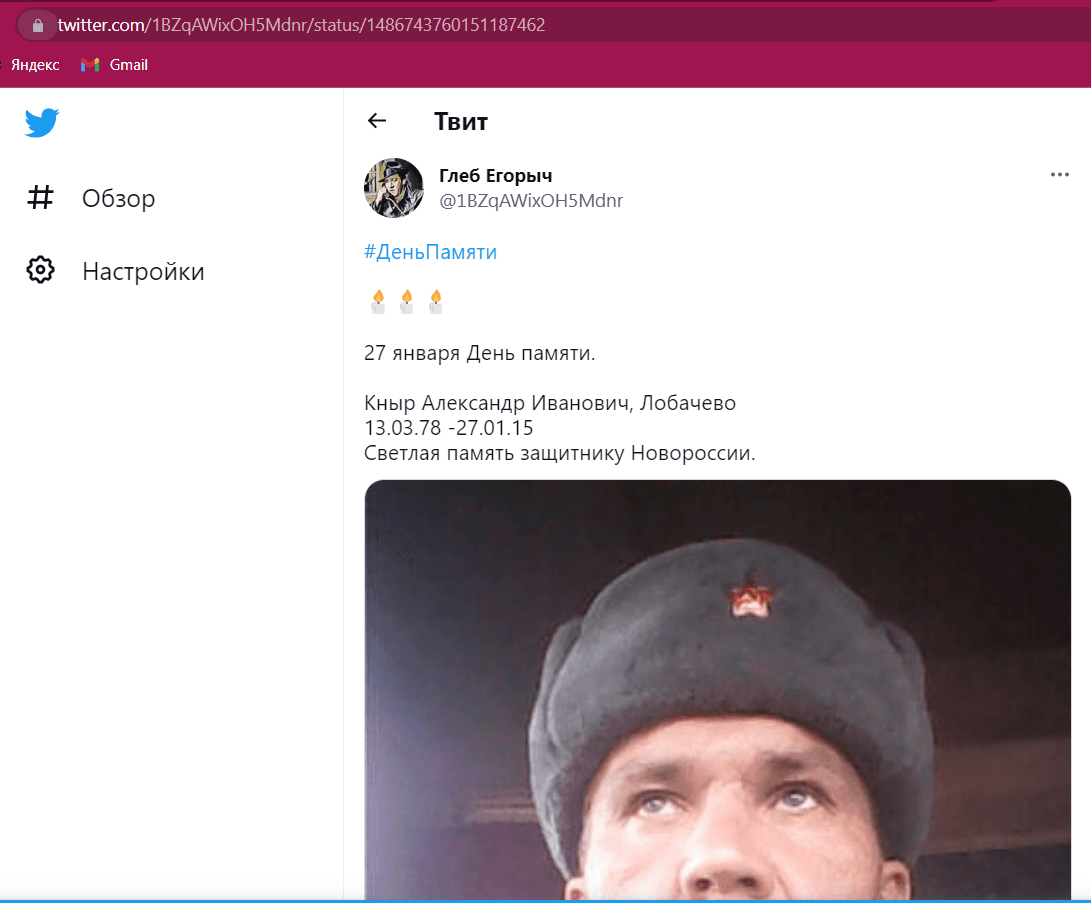Click the #ДеньПамяти hashtag link
The width and height of the screenshot is (1091, 903).
coord(431,252)
